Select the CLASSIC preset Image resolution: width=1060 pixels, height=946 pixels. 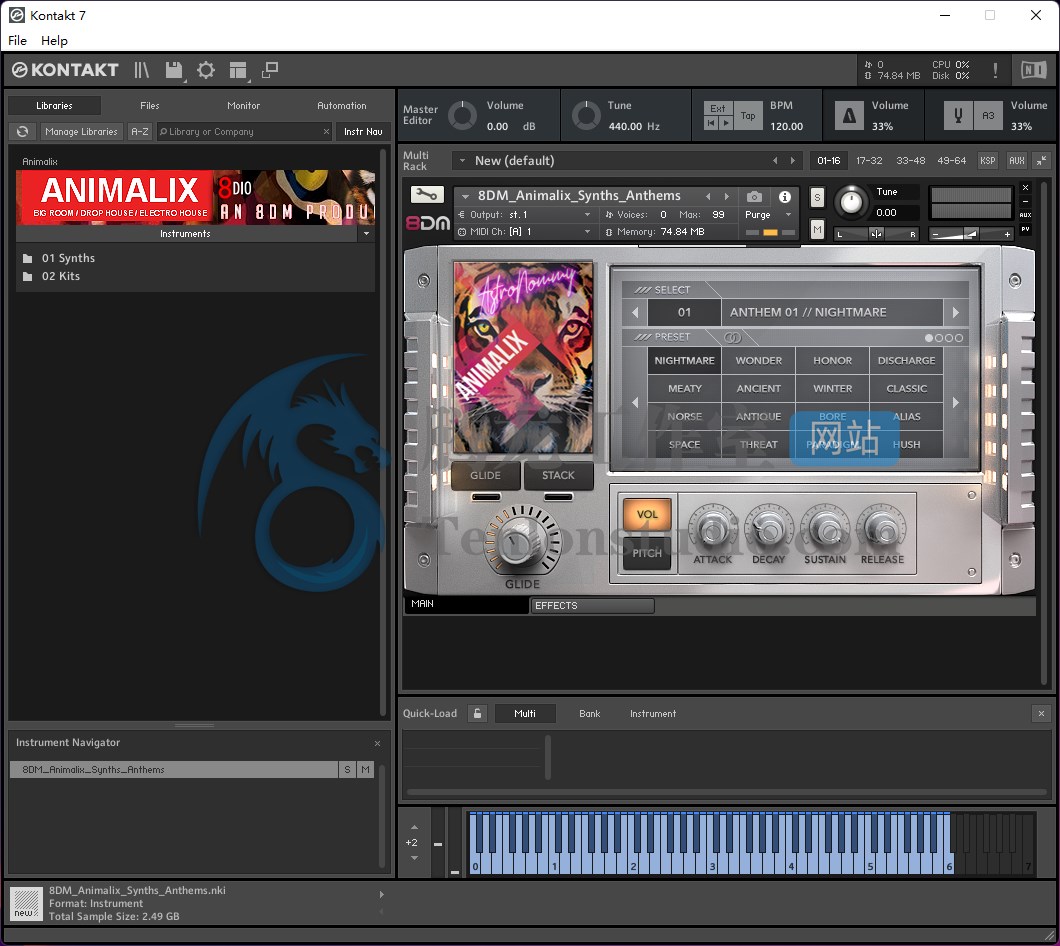907,389
